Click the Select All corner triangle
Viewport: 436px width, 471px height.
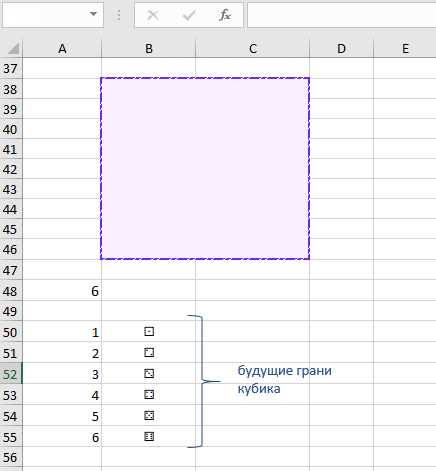13,49
